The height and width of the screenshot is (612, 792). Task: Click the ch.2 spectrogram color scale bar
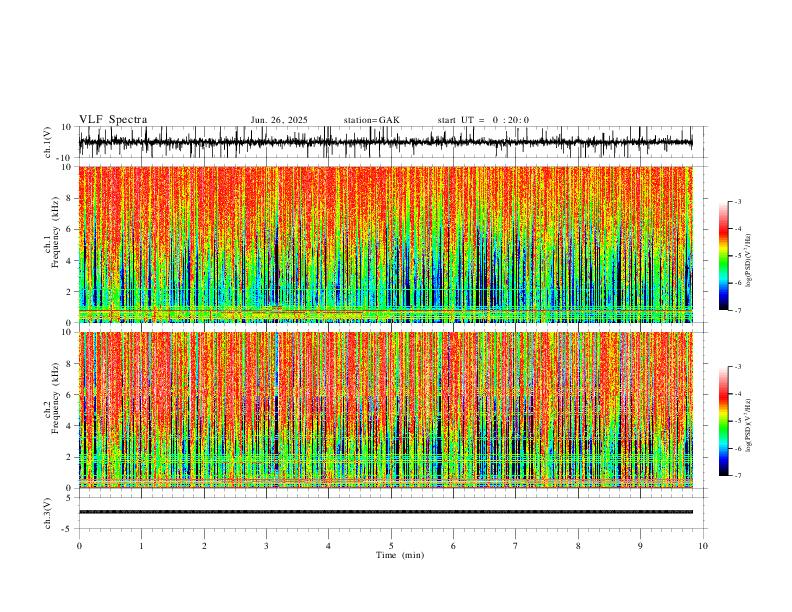(724, 421)
